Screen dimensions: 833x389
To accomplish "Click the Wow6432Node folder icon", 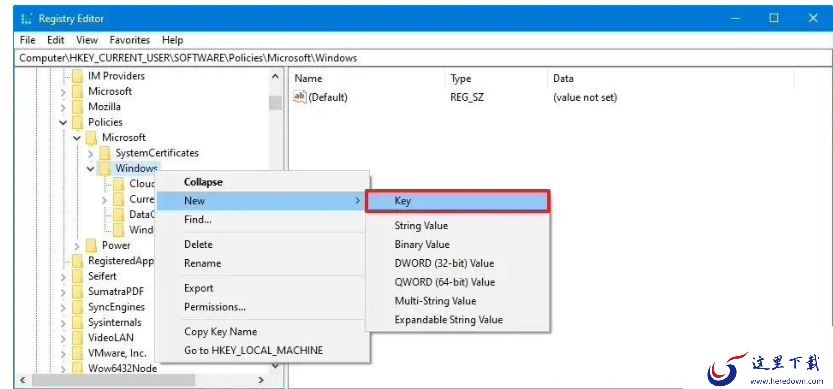I will [x=78, y=368].
